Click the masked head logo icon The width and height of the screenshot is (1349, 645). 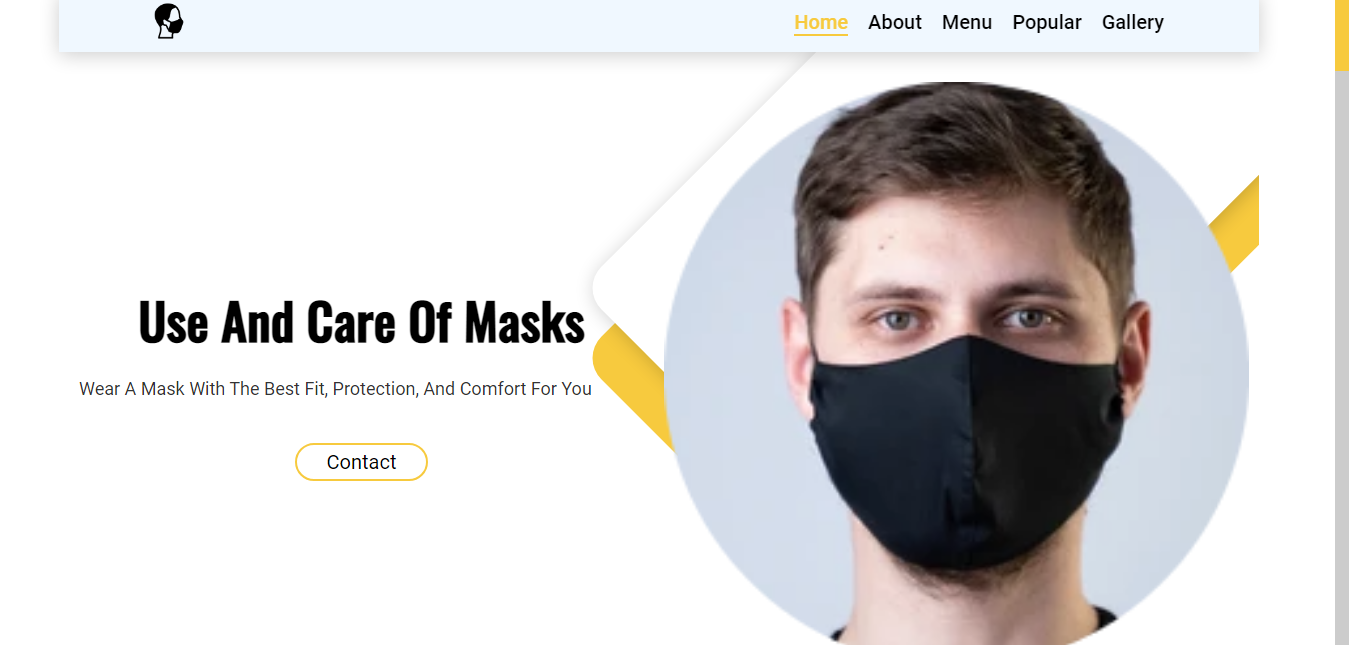169,21
